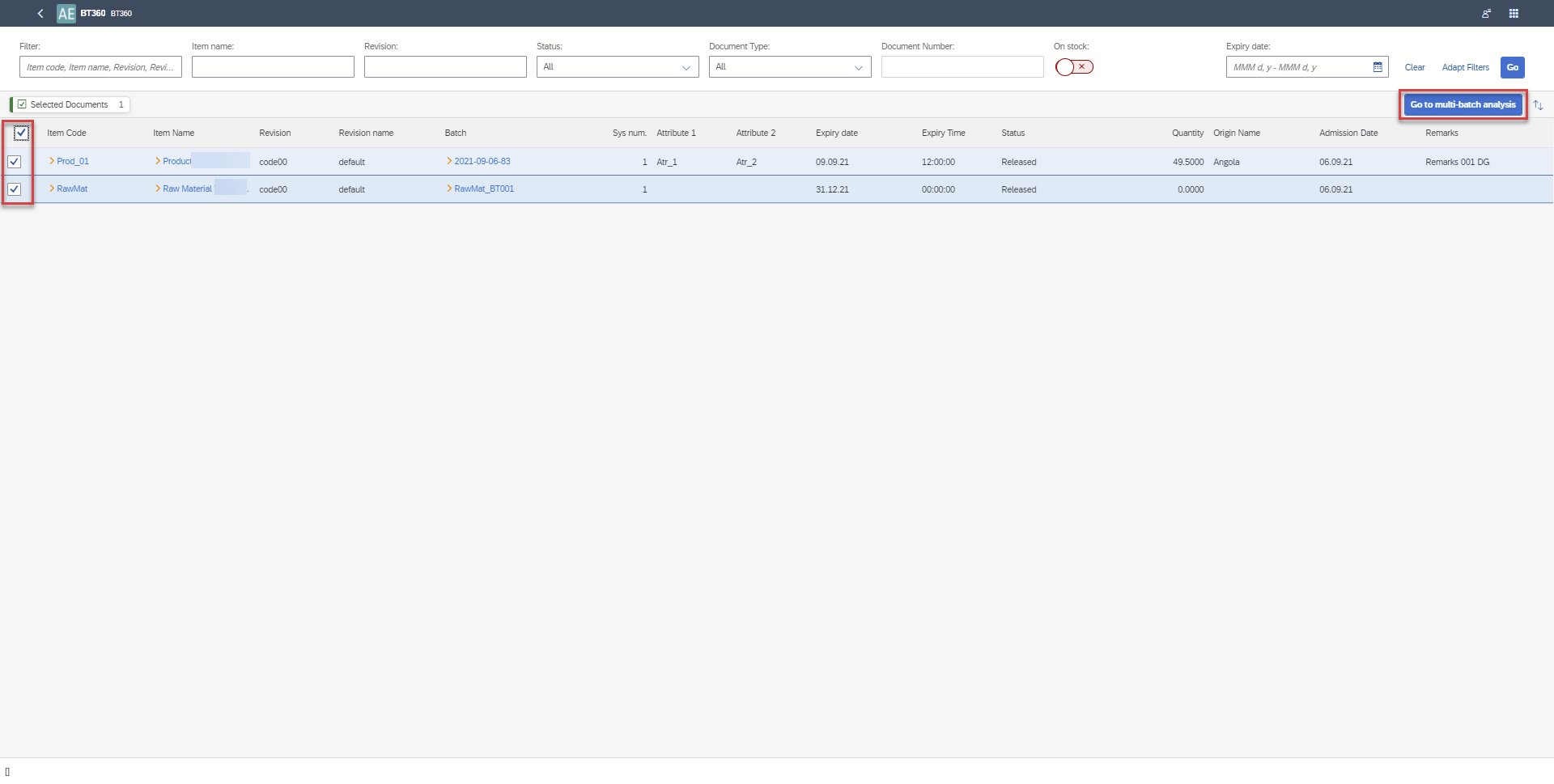Uncheck the checkbox on the Prod_01 row
Image resolution: width=1554 pixels, height=784 pixels.
coord(15,162)
